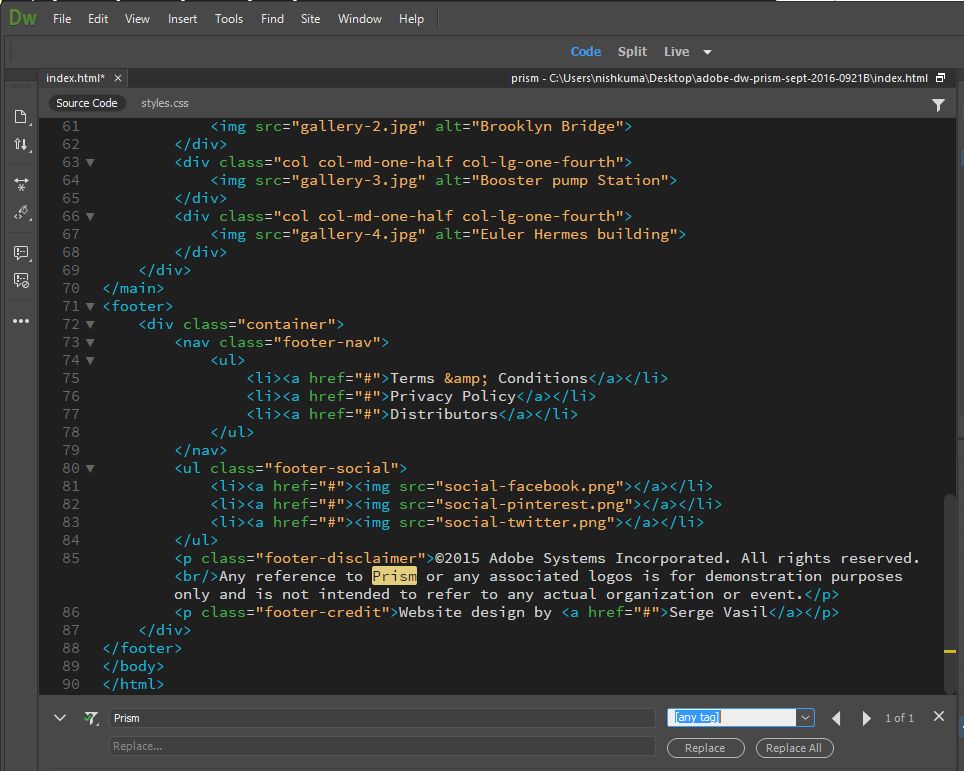Viewport: 964px width, 771px height.
Task: Click the filter icon above the editor
Action: coord(938,104)
